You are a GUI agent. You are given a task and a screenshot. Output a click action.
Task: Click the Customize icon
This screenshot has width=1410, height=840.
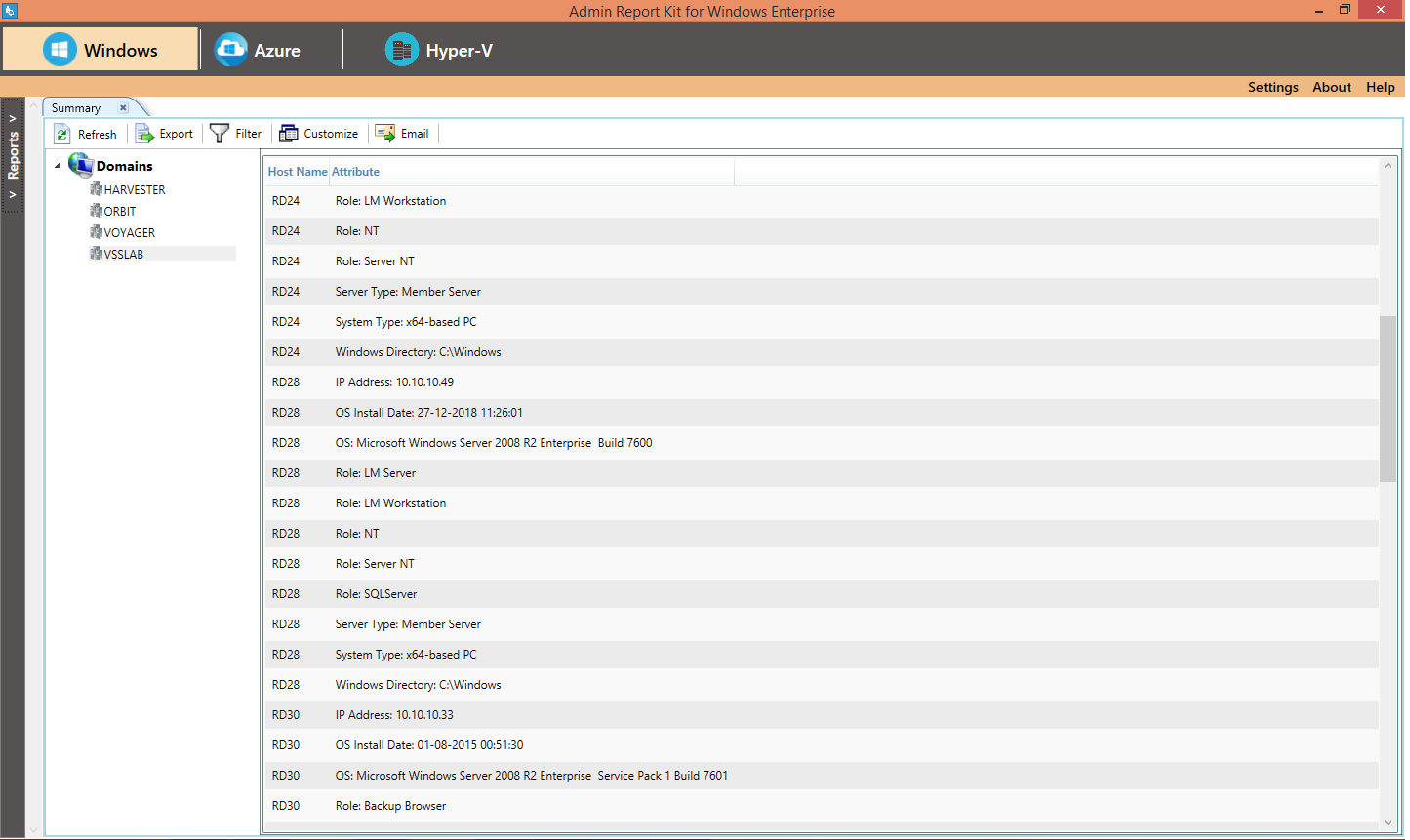coord(289,134)
